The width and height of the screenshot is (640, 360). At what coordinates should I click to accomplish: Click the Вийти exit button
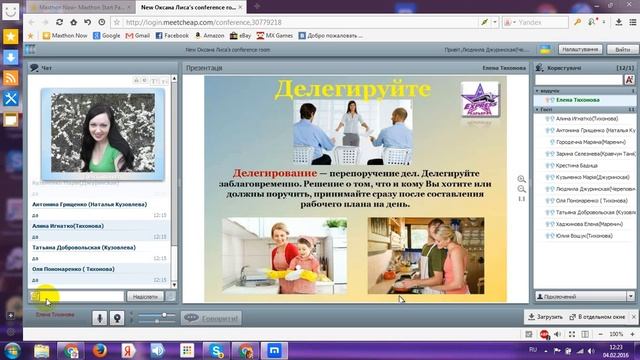pos(622,49)
